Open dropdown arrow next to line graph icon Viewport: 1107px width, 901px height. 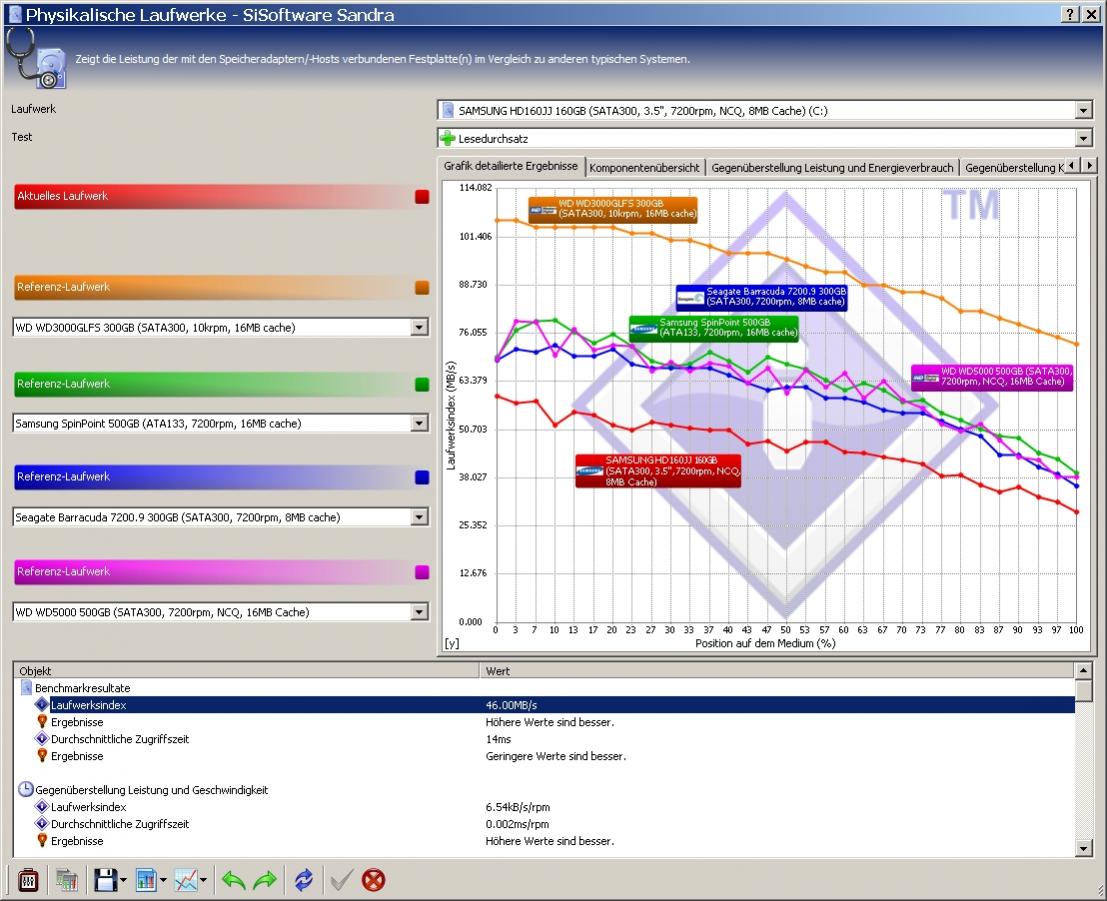[x=203, y=881]
